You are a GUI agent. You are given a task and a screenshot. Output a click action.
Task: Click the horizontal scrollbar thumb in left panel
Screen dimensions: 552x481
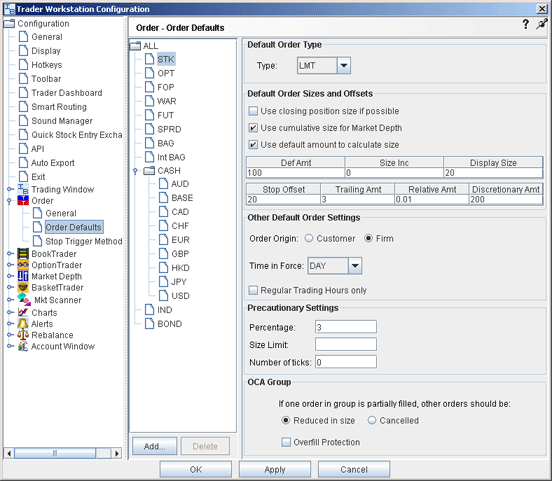pos(55,453)
